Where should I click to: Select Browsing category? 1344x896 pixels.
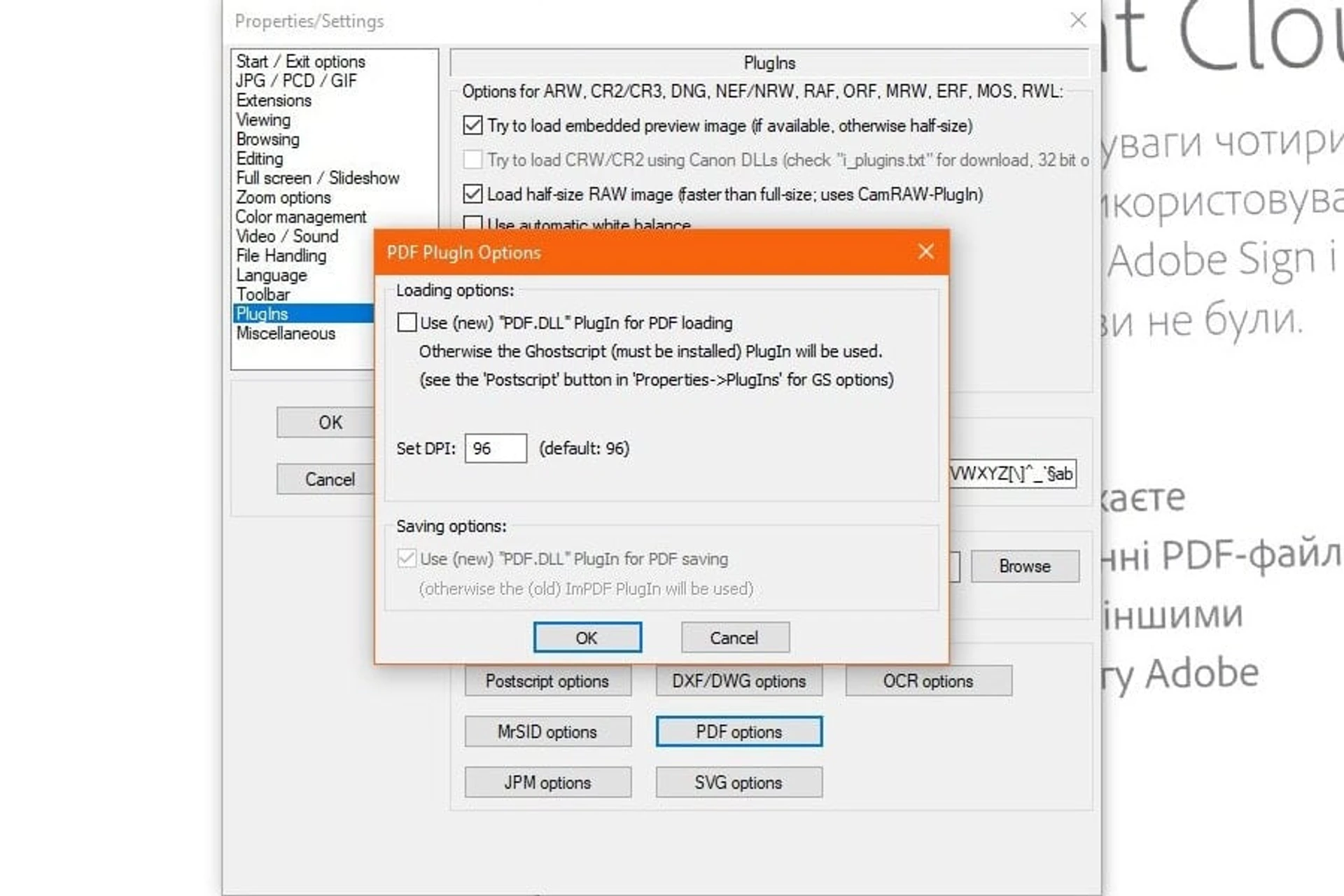coord(267,139)
